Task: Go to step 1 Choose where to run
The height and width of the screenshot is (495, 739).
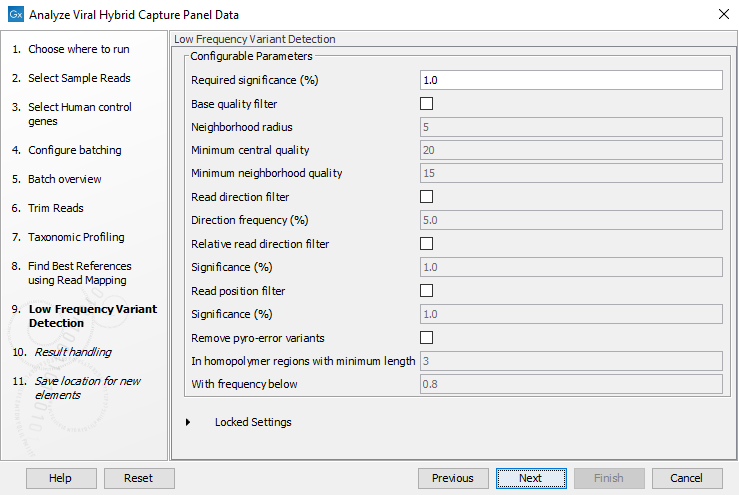Action: click(x=78, y=49)
